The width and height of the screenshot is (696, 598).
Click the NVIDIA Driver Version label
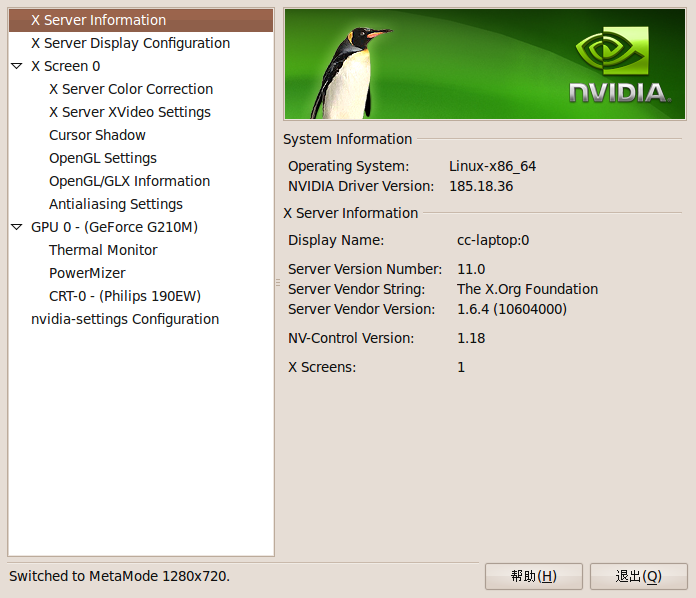coord(361,186)
